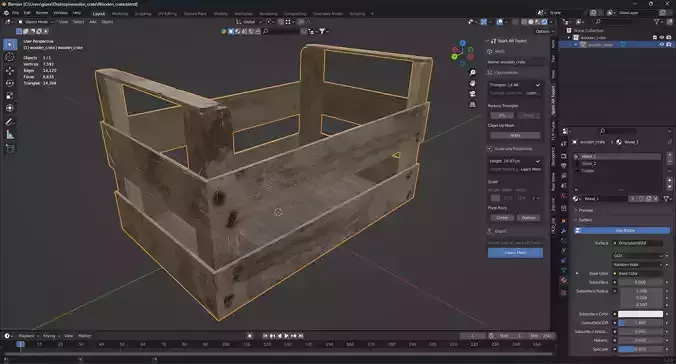
Task: Toggle the camera view icon
Action: (473, 94)
